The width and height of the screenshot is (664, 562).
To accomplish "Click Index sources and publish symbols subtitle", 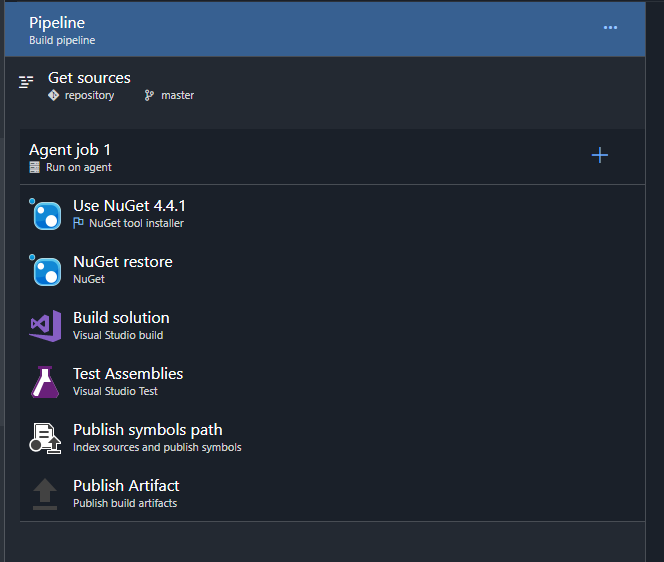I will [x=157, y=447].
